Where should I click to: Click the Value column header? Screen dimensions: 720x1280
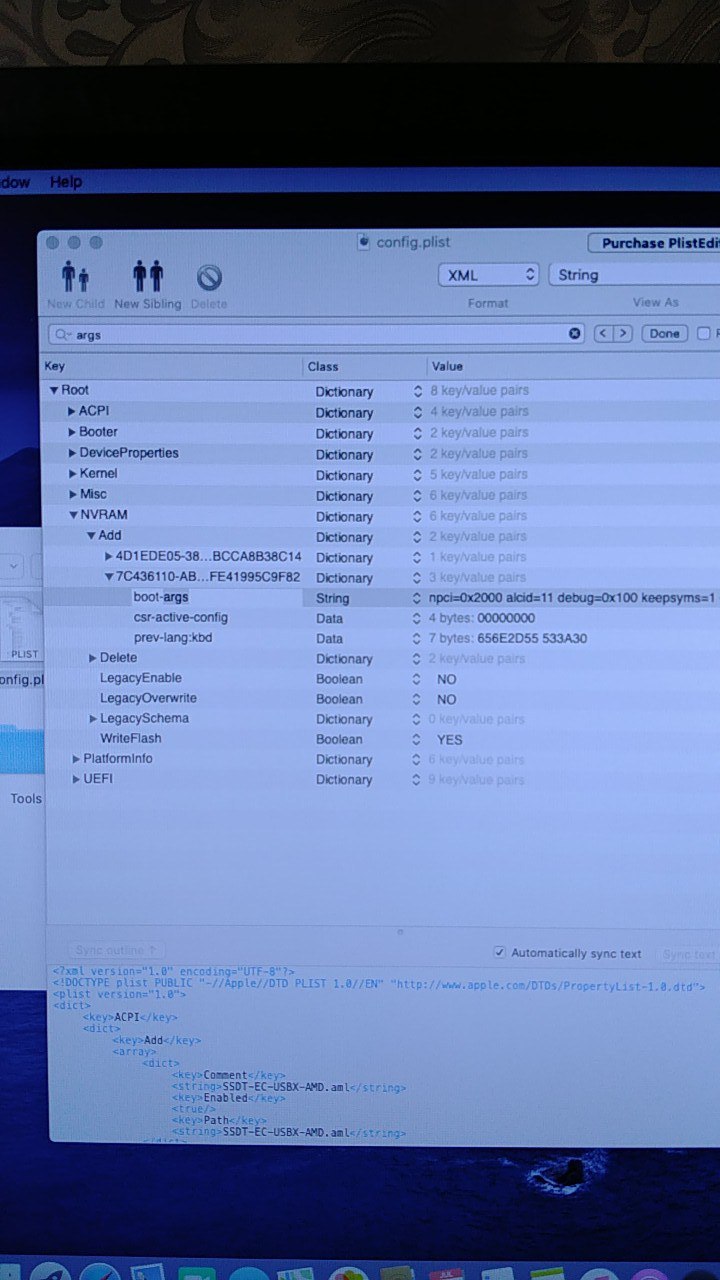(x=572, y=366)
